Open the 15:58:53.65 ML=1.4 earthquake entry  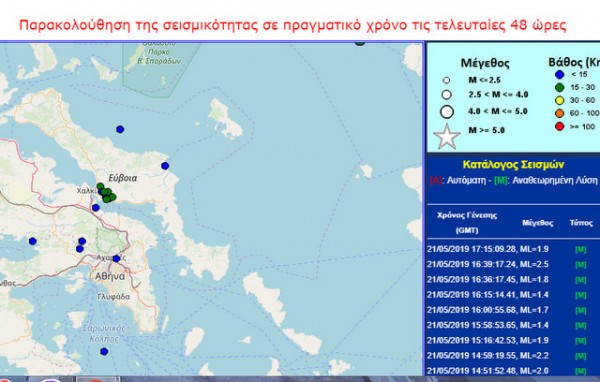click(488, 325)
